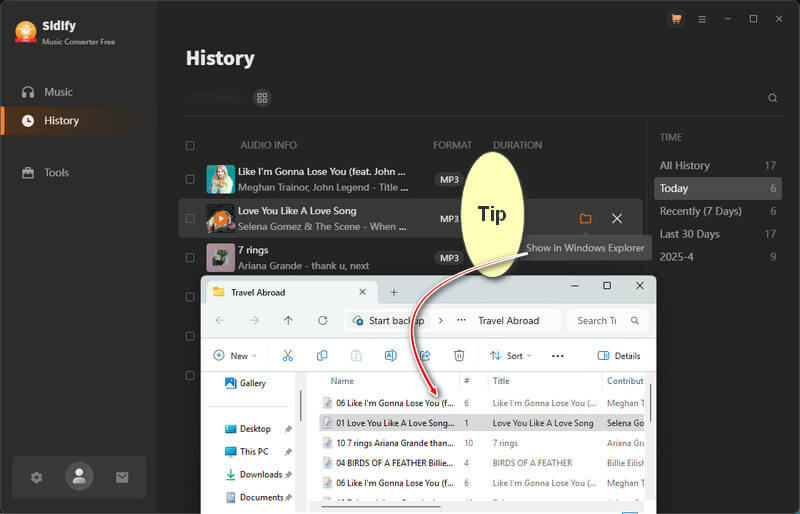Image resolution: width=800 pixels, height=514 pixels.
Task: Play the Love You Like A Love Song thumbnail
Action: tap(220, 218)
